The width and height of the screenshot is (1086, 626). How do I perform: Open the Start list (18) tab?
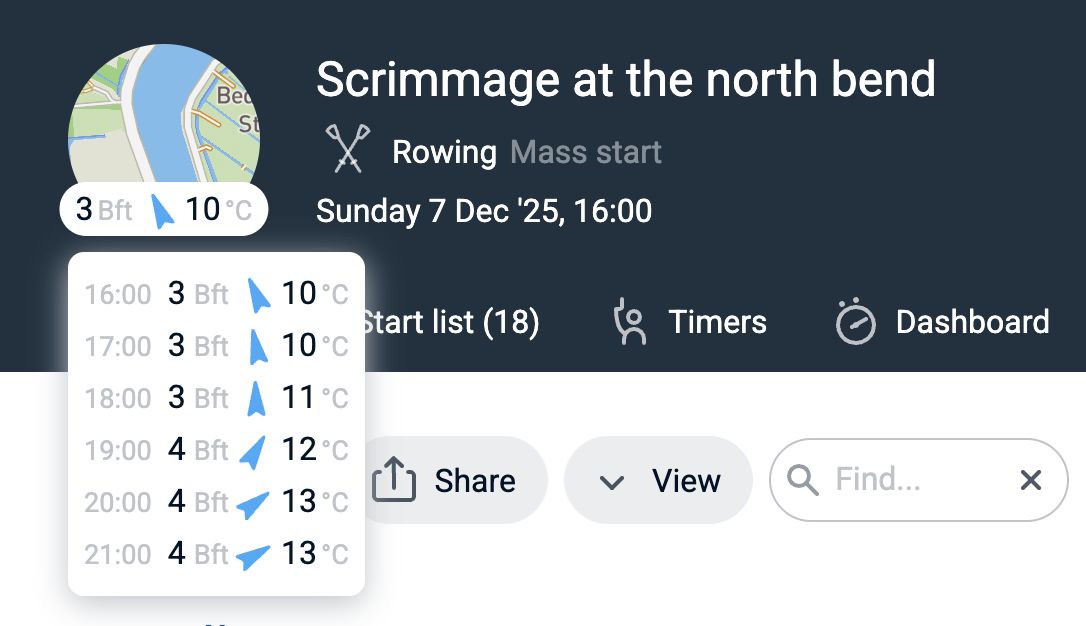[x=450, y=322]
